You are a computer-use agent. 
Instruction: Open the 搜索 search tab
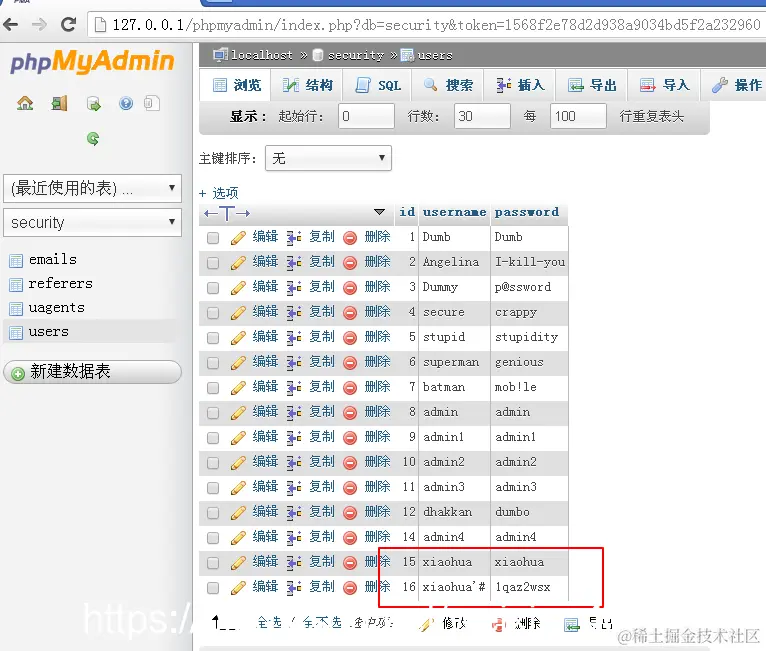click(448, 85)
